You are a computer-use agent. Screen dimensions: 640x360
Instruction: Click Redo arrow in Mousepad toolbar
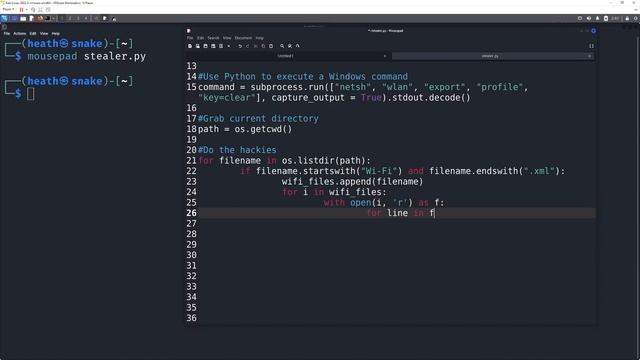click(x=248, y=46)
